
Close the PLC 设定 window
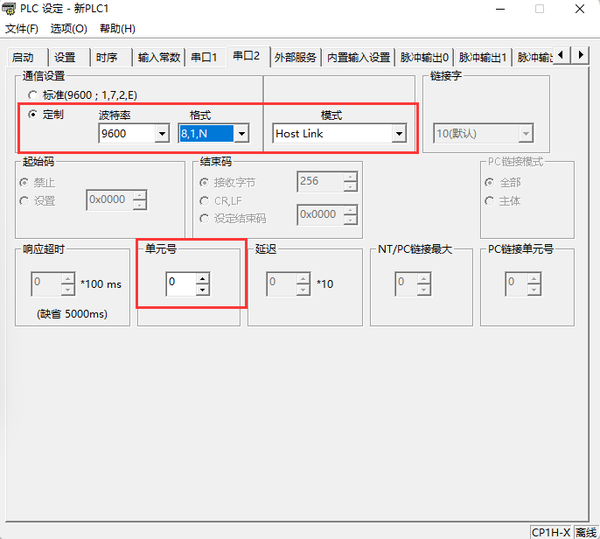point(579,9)
